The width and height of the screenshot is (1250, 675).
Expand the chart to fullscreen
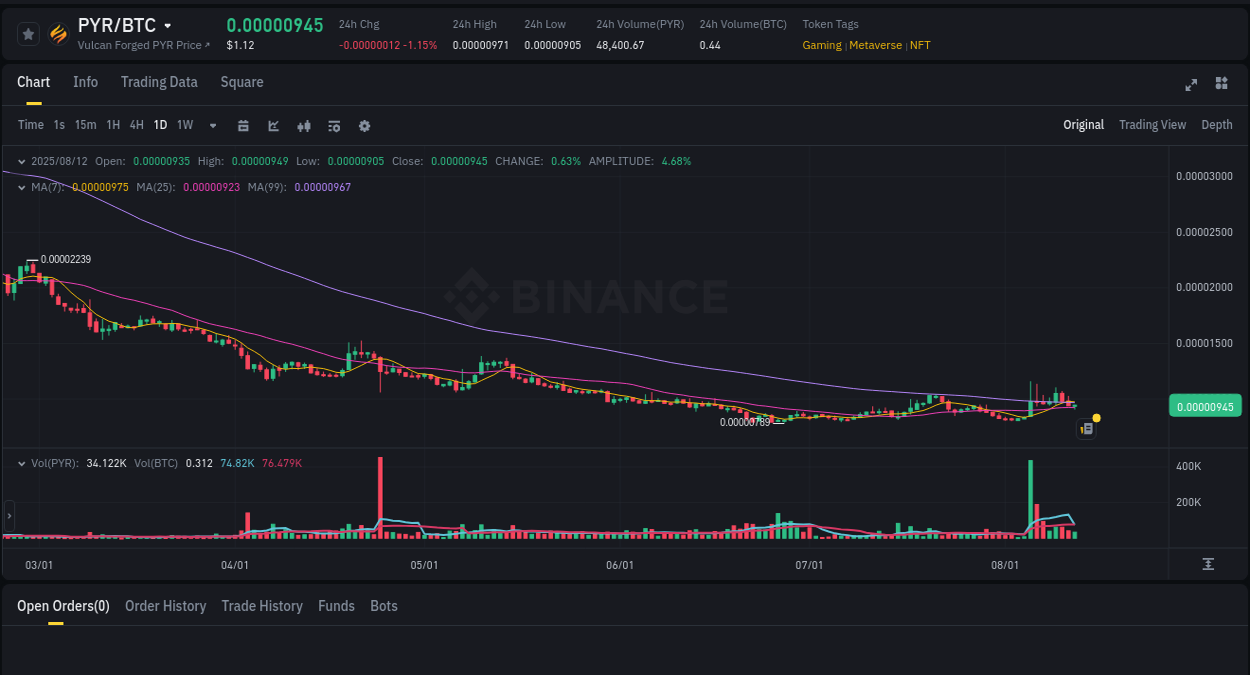1191,85
